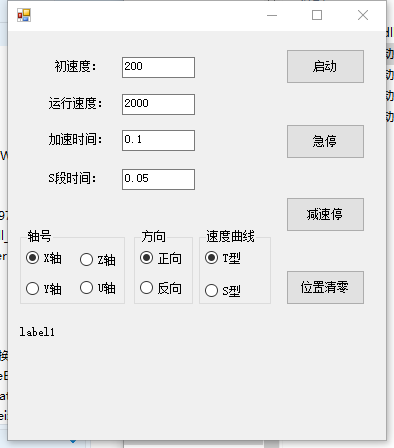Image resolution: width=394 pixels, height=448 pixels.
Task: Click the 位置清零 position reset button
Action: point(325,287)
